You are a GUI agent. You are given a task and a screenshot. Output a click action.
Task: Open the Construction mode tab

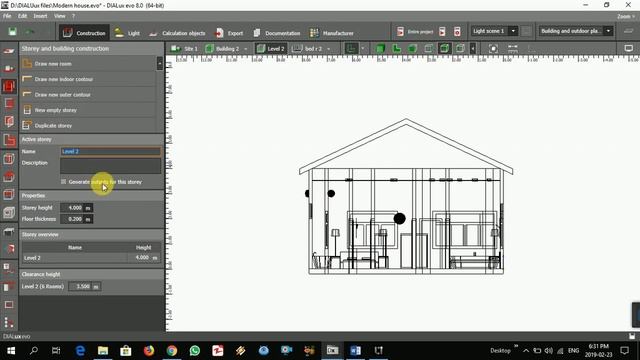[84, 33]
